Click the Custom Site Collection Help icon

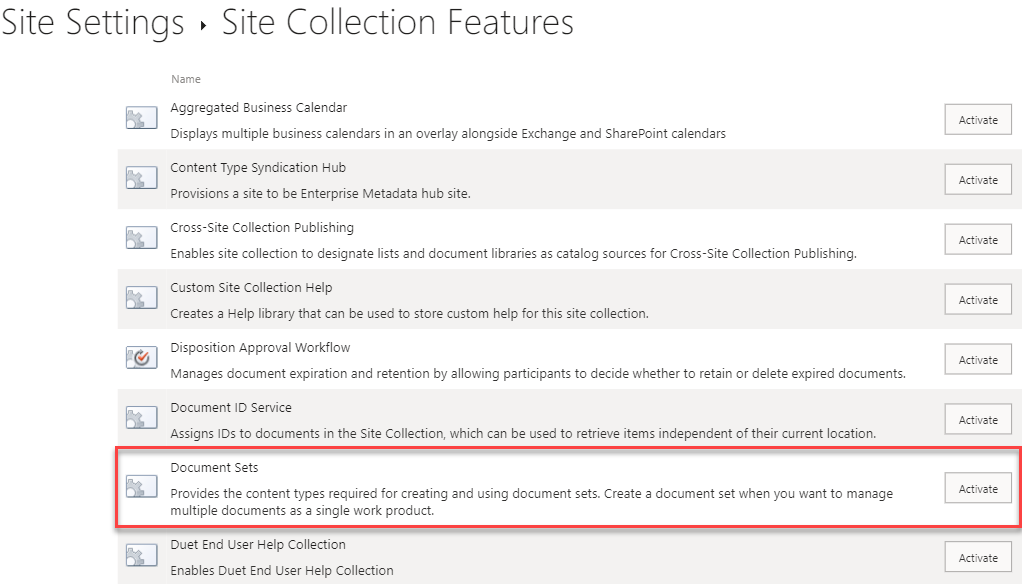[x=140, y=297]
